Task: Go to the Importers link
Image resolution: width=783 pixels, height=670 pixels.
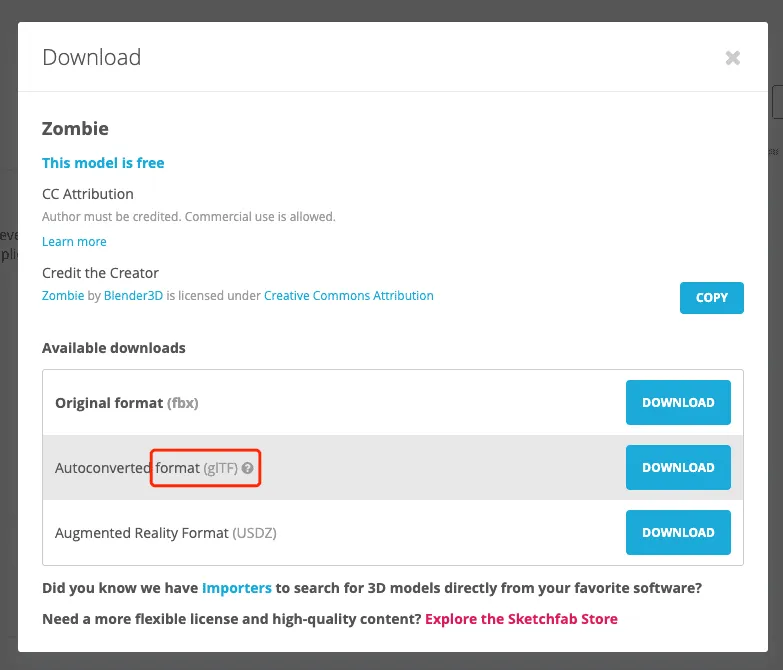Action: click(236, 588)
